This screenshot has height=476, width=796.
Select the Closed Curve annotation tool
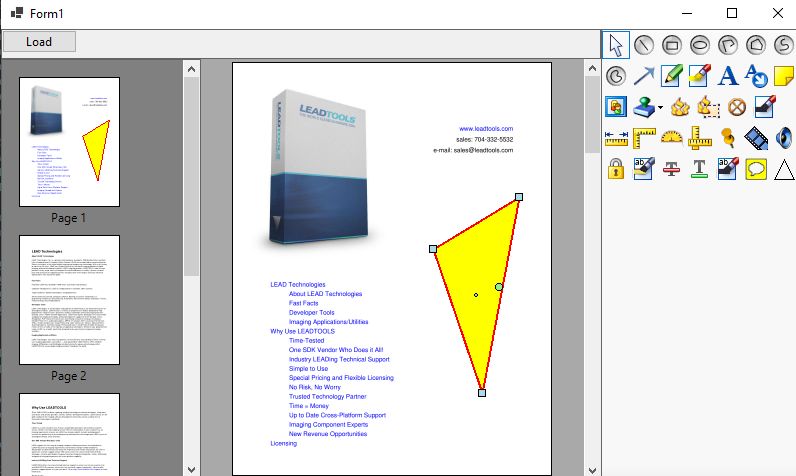[x=616, y=76]
